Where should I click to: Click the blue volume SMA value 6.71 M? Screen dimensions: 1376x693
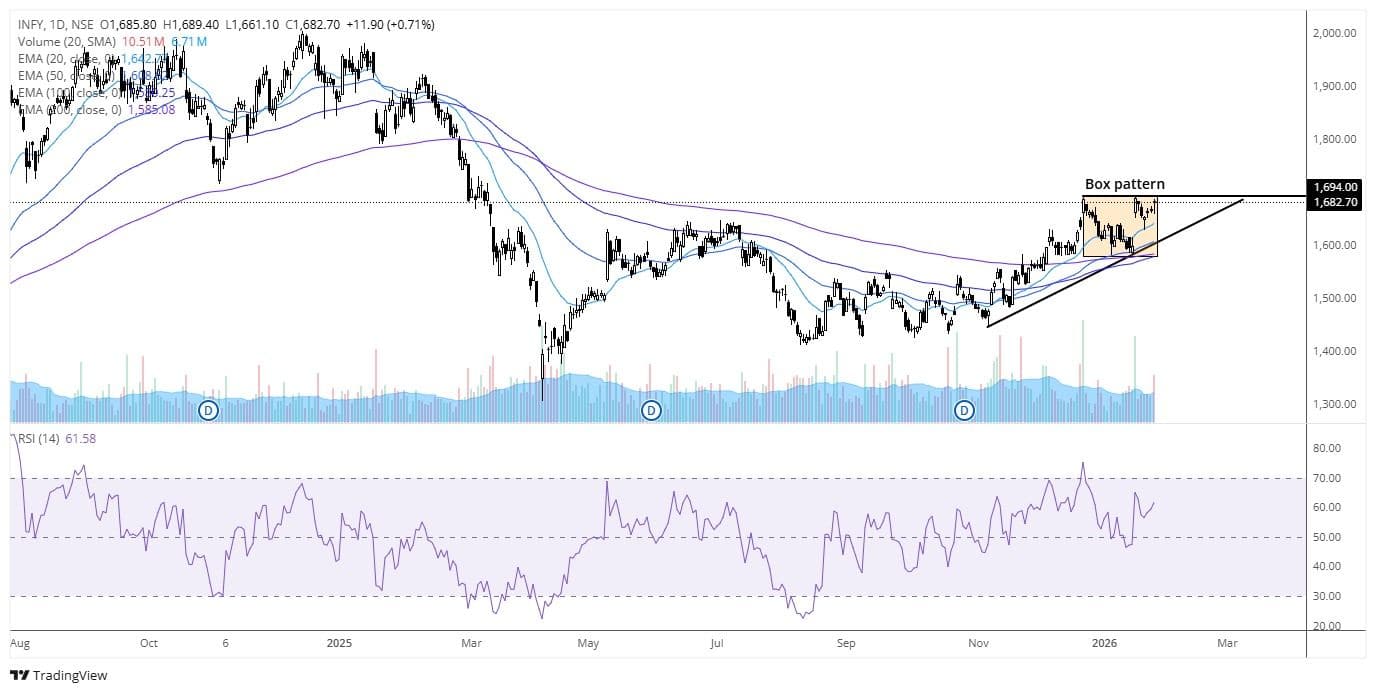click(187, 42)
